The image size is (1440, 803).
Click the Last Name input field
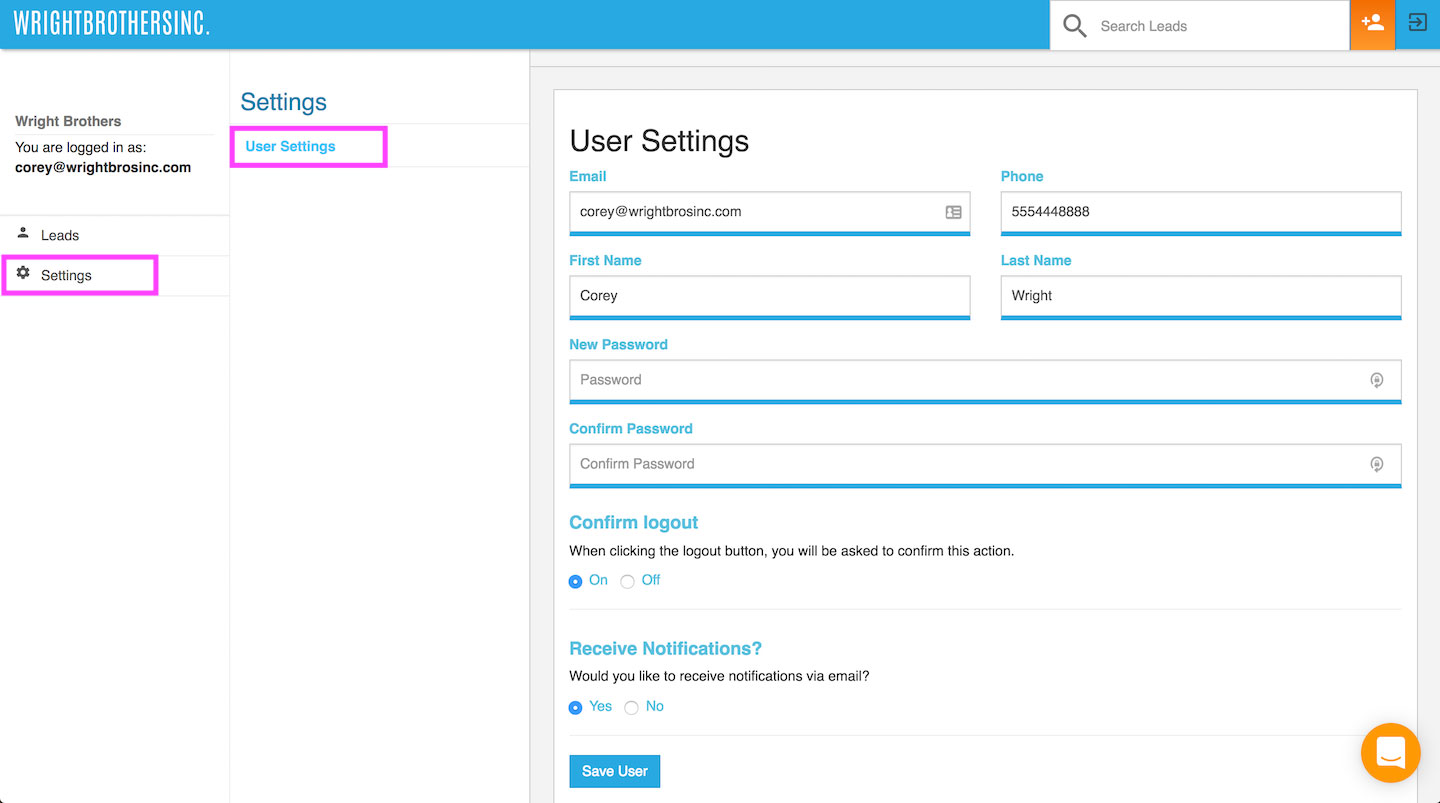pos(1201,296)
